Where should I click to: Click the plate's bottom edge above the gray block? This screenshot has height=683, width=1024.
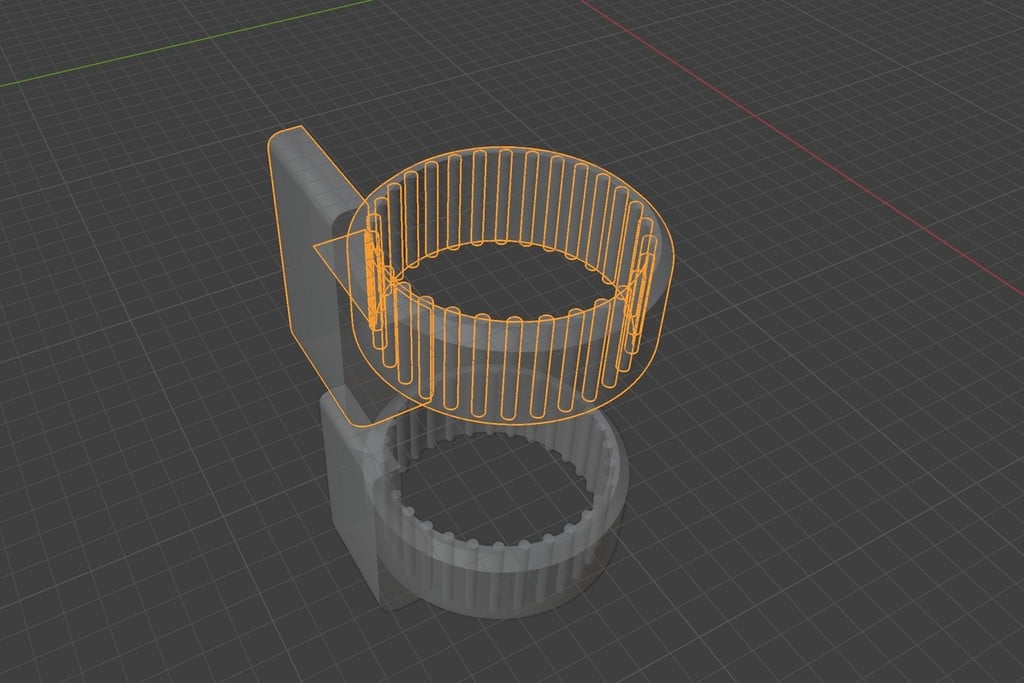click(350, 412)
